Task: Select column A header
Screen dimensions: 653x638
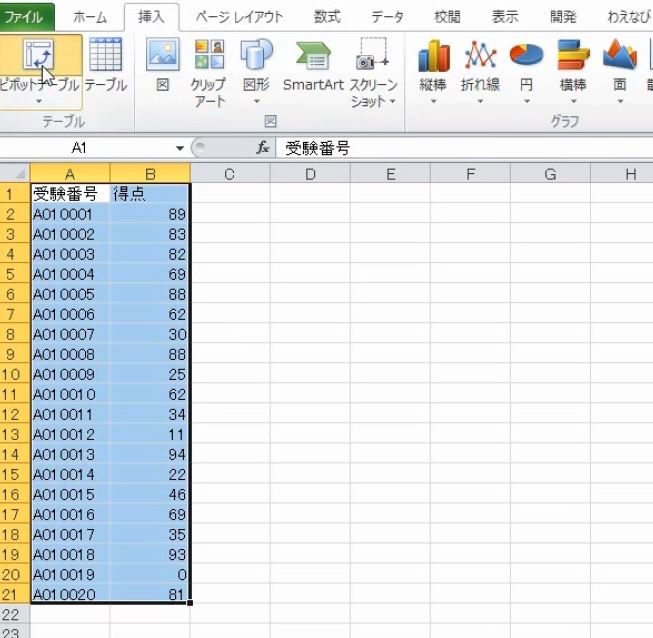Action: coord(70,174)
